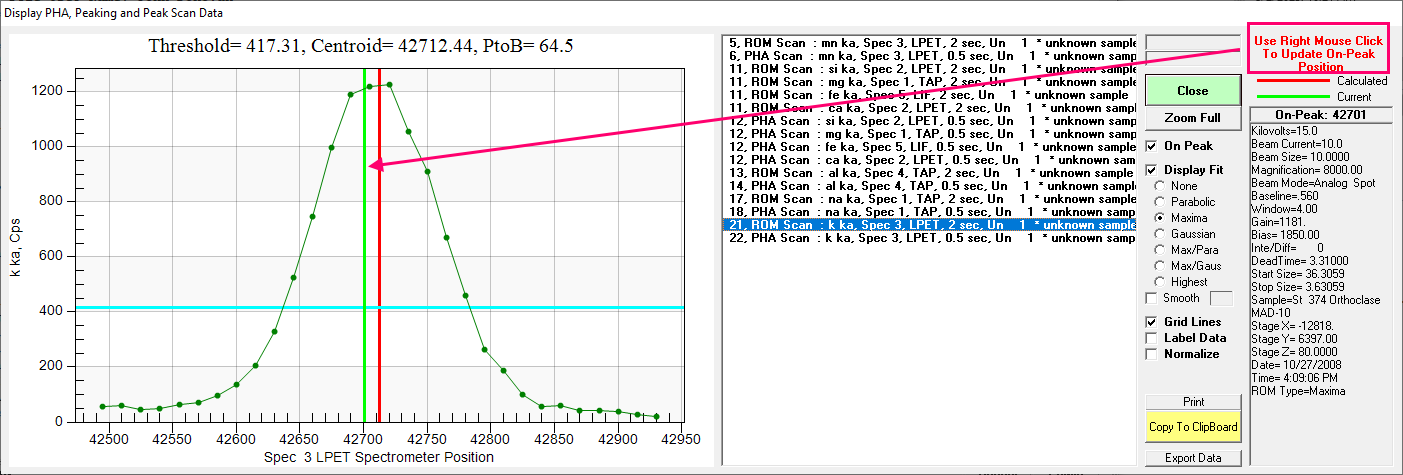This screenshot has width=1403, height=475.
Task: Click the green Close button
Action: 1192,90
